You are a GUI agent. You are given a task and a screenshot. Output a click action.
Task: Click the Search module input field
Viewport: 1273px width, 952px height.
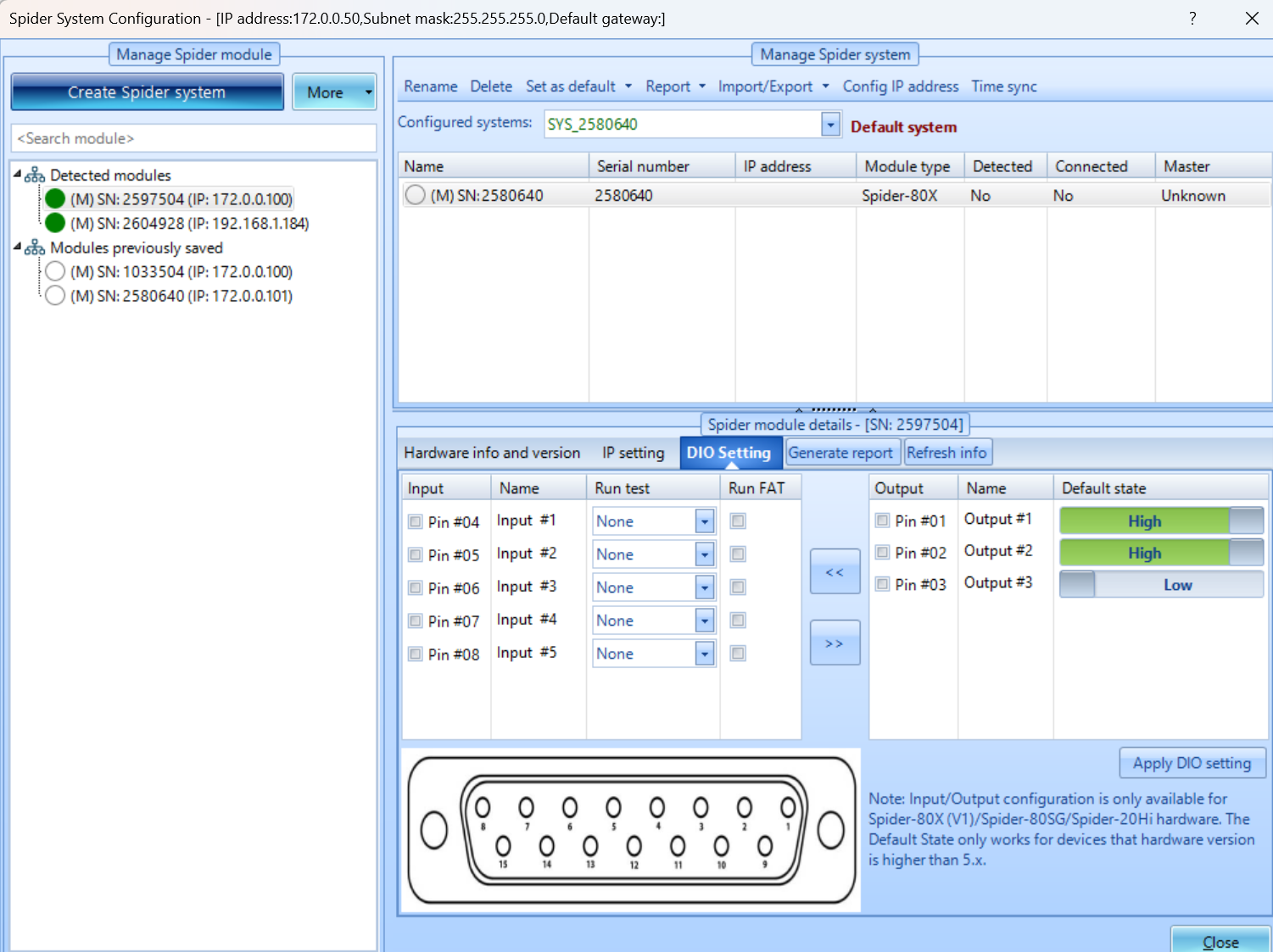pyautogui.click(x=193, y=138)
